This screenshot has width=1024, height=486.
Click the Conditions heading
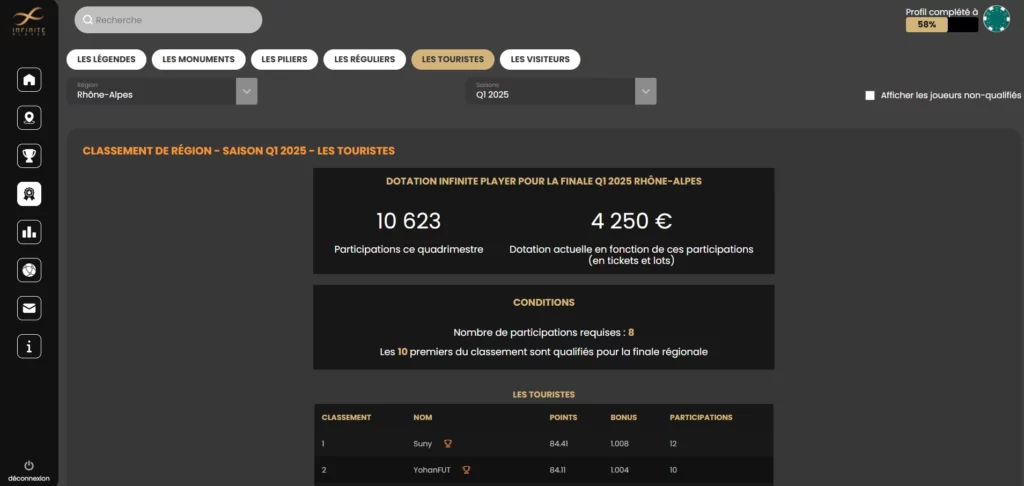pyautogui.click(x=544, y=302)
